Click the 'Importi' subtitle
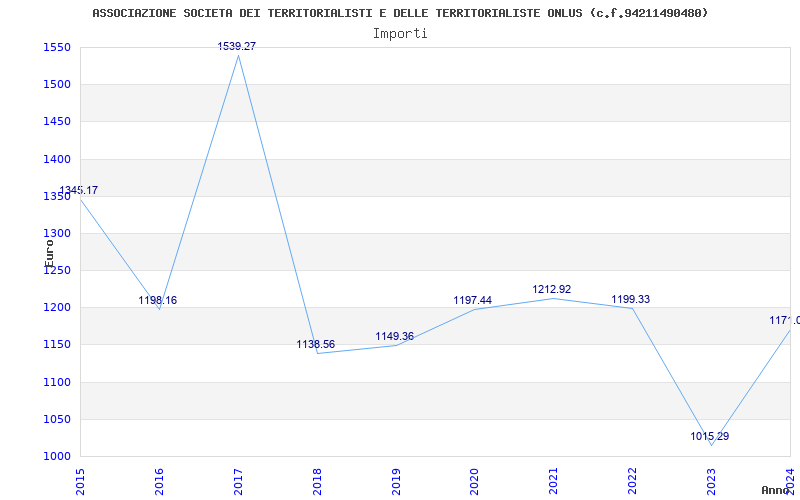This screenshot has width=800, height=500. (x=400, y=34)
